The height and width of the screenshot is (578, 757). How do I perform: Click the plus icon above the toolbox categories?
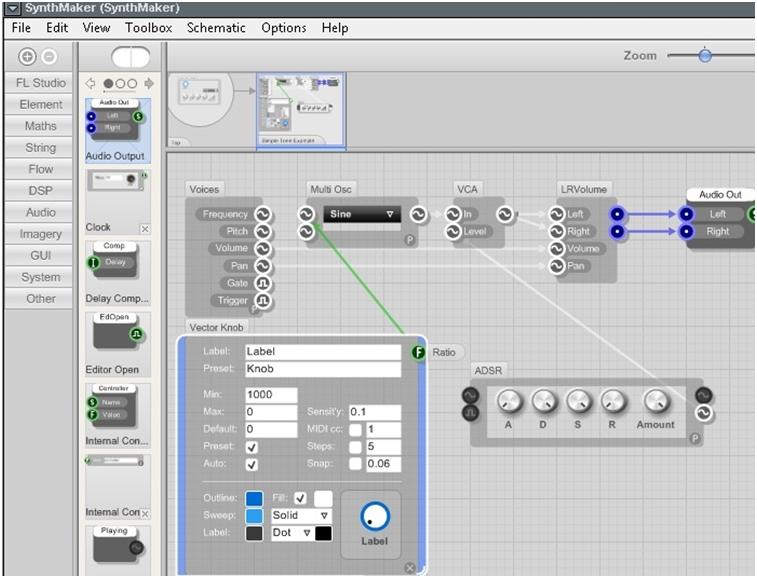point(26,57)
